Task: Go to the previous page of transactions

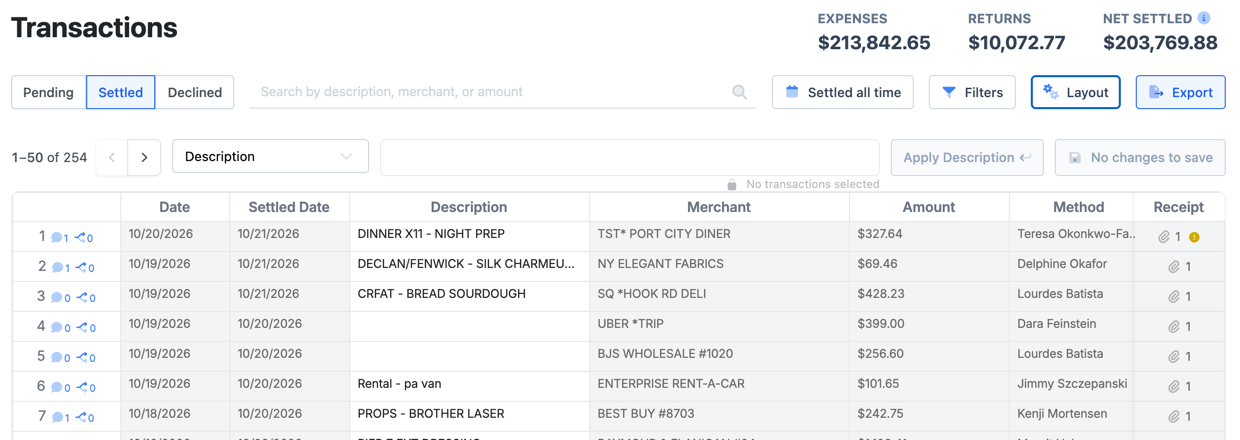Action: coord(112,157)
